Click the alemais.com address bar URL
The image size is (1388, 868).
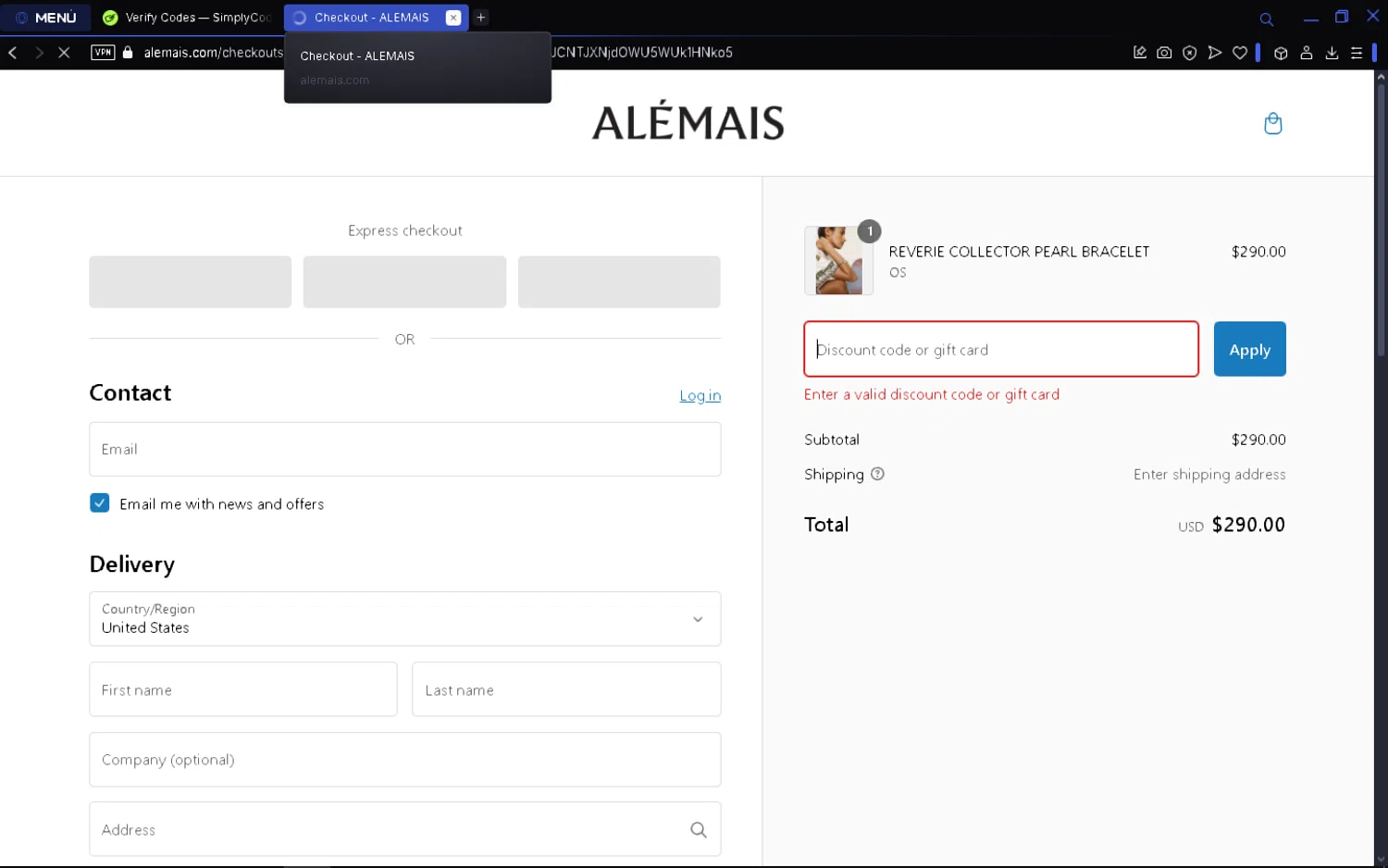[214, 53]
